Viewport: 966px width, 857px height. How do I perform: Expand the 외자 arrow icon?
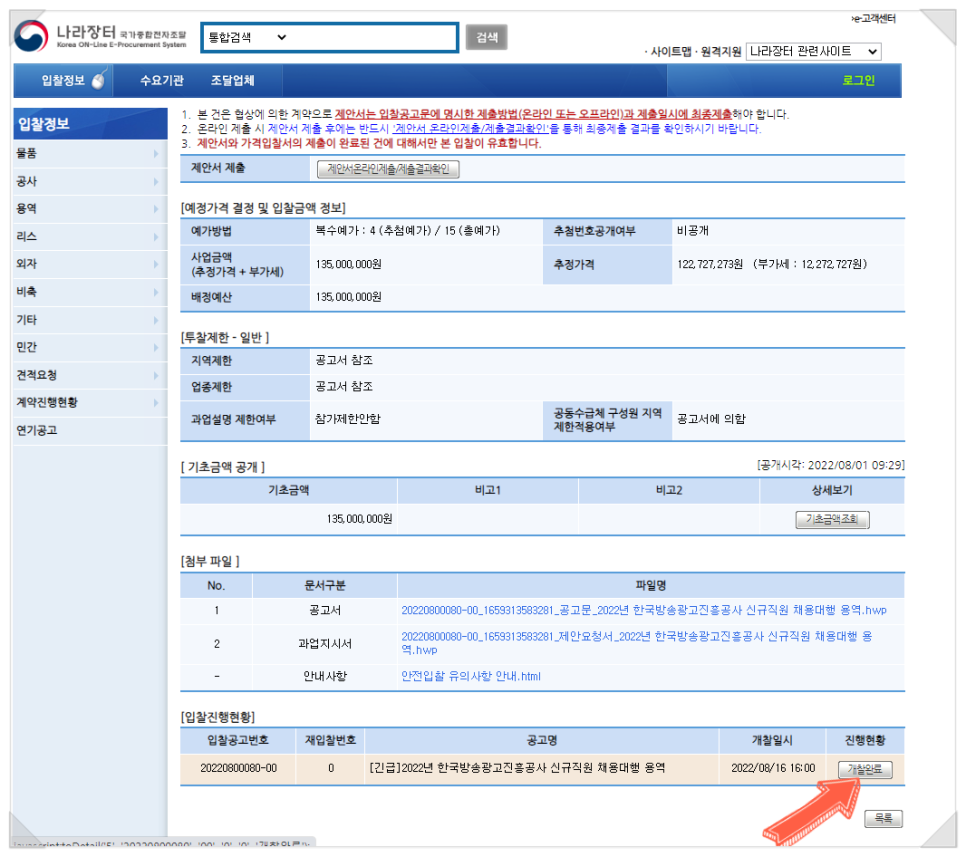coord(156,264)
